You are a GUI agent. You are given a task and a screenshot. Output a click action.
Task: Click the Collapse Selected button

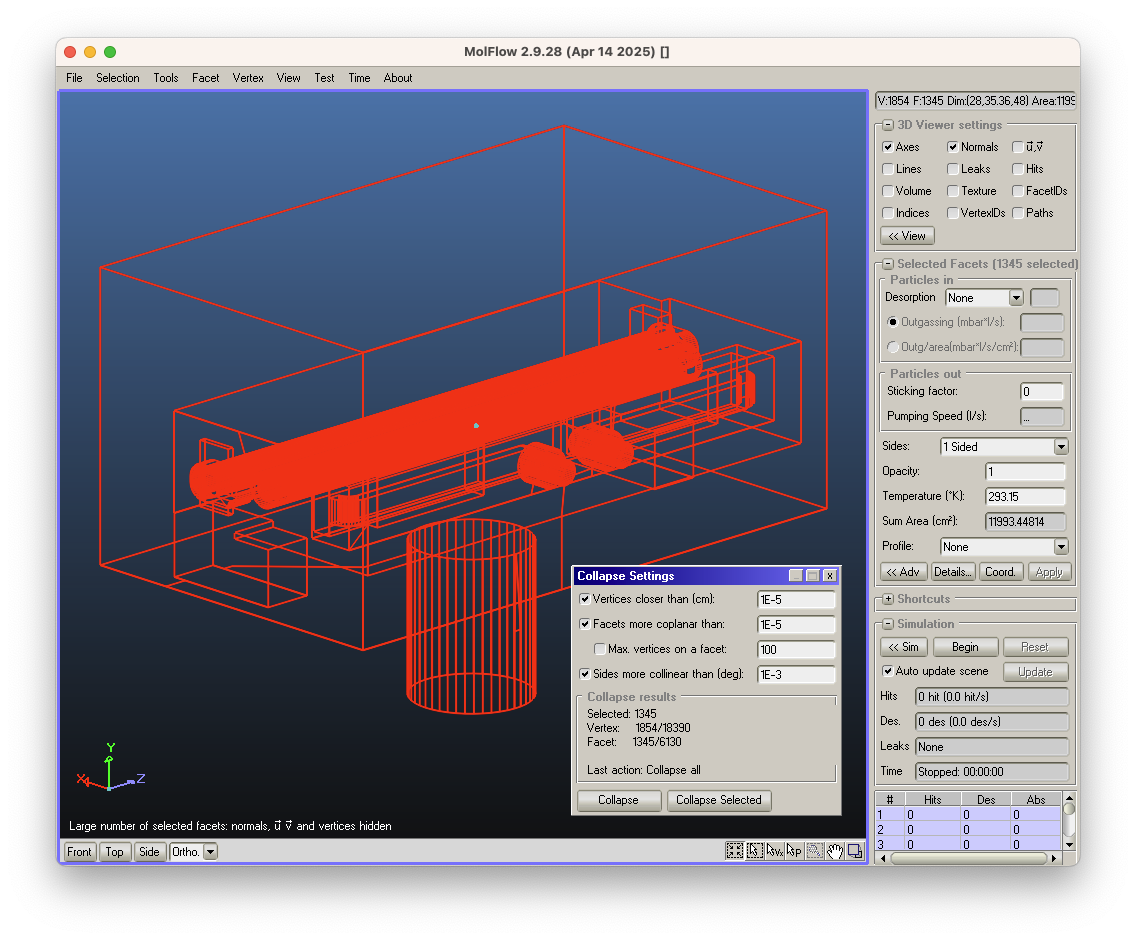(x=719, y=800)
